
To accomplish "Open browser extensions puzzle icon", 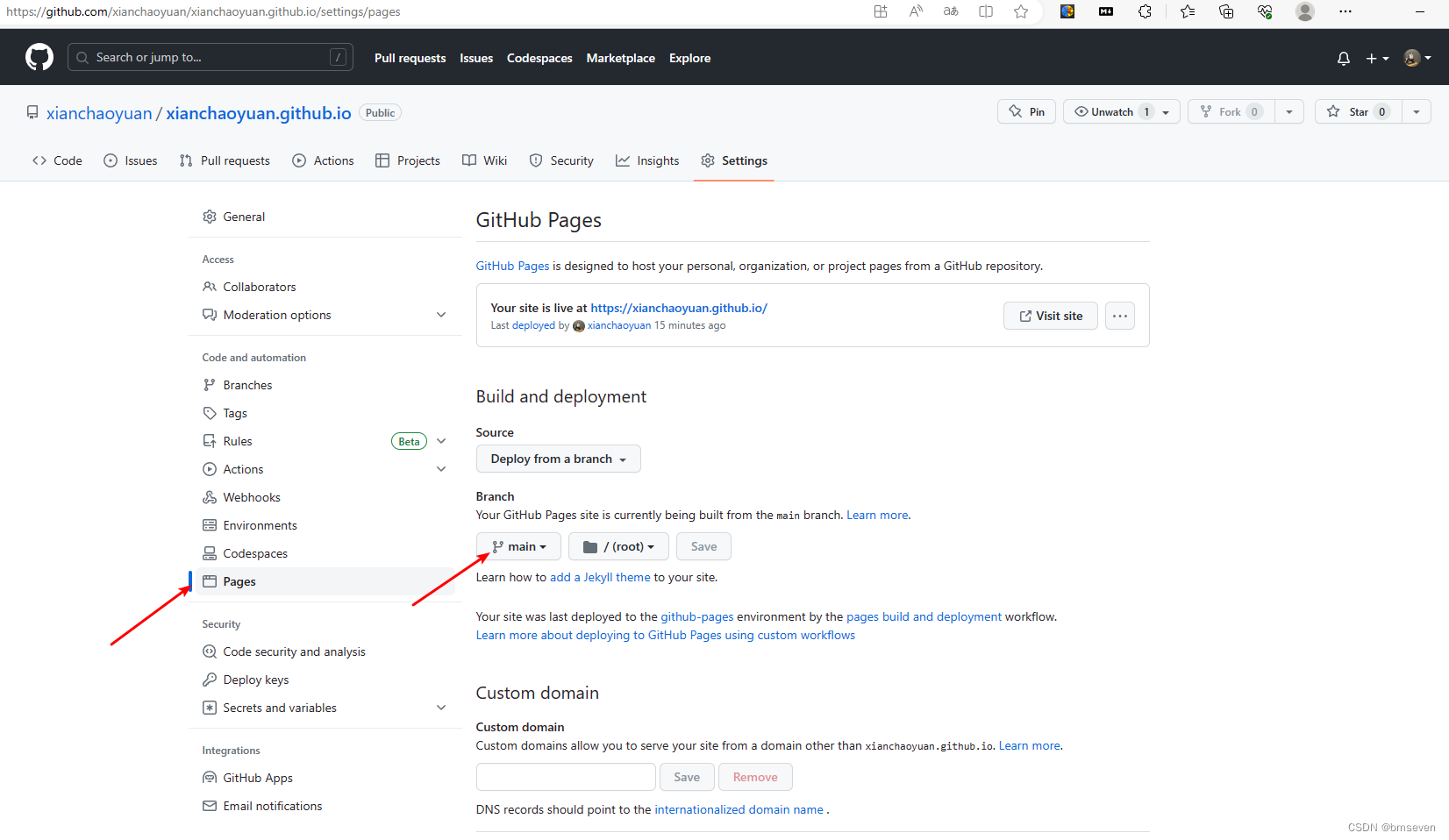I will click(x=1145, y=11).
